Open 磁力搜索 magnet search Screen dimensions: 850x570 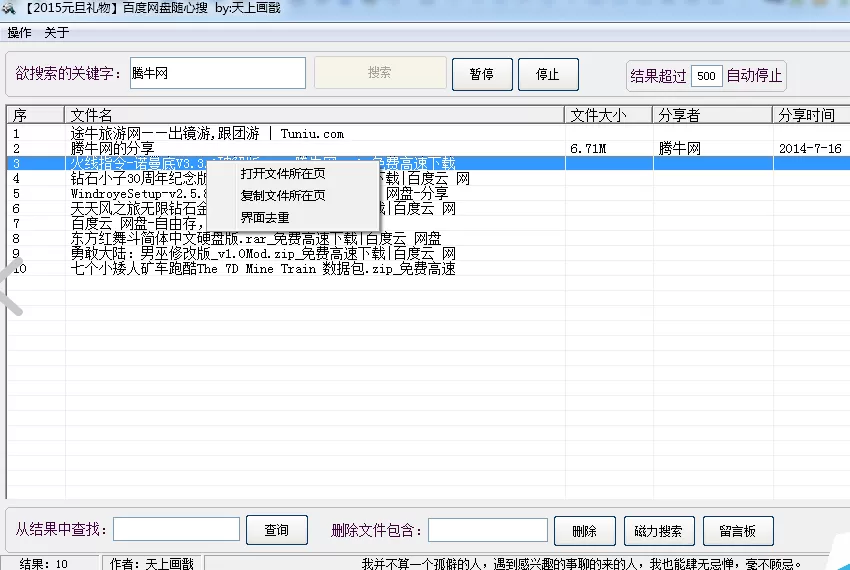[659, 531]
